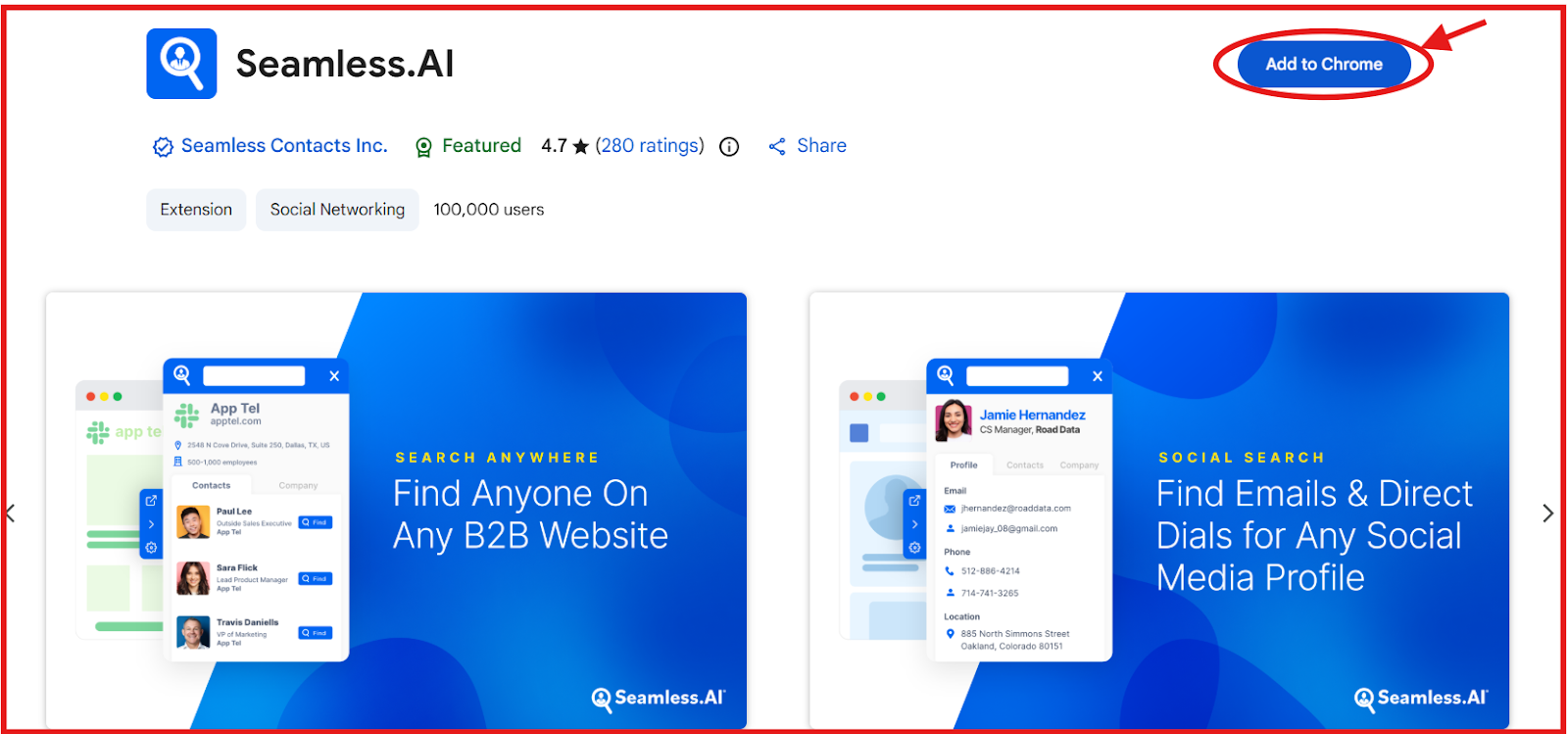
Task: Open Seamless Contacts Inc. publisher link
Action: (x=284, y=146)
